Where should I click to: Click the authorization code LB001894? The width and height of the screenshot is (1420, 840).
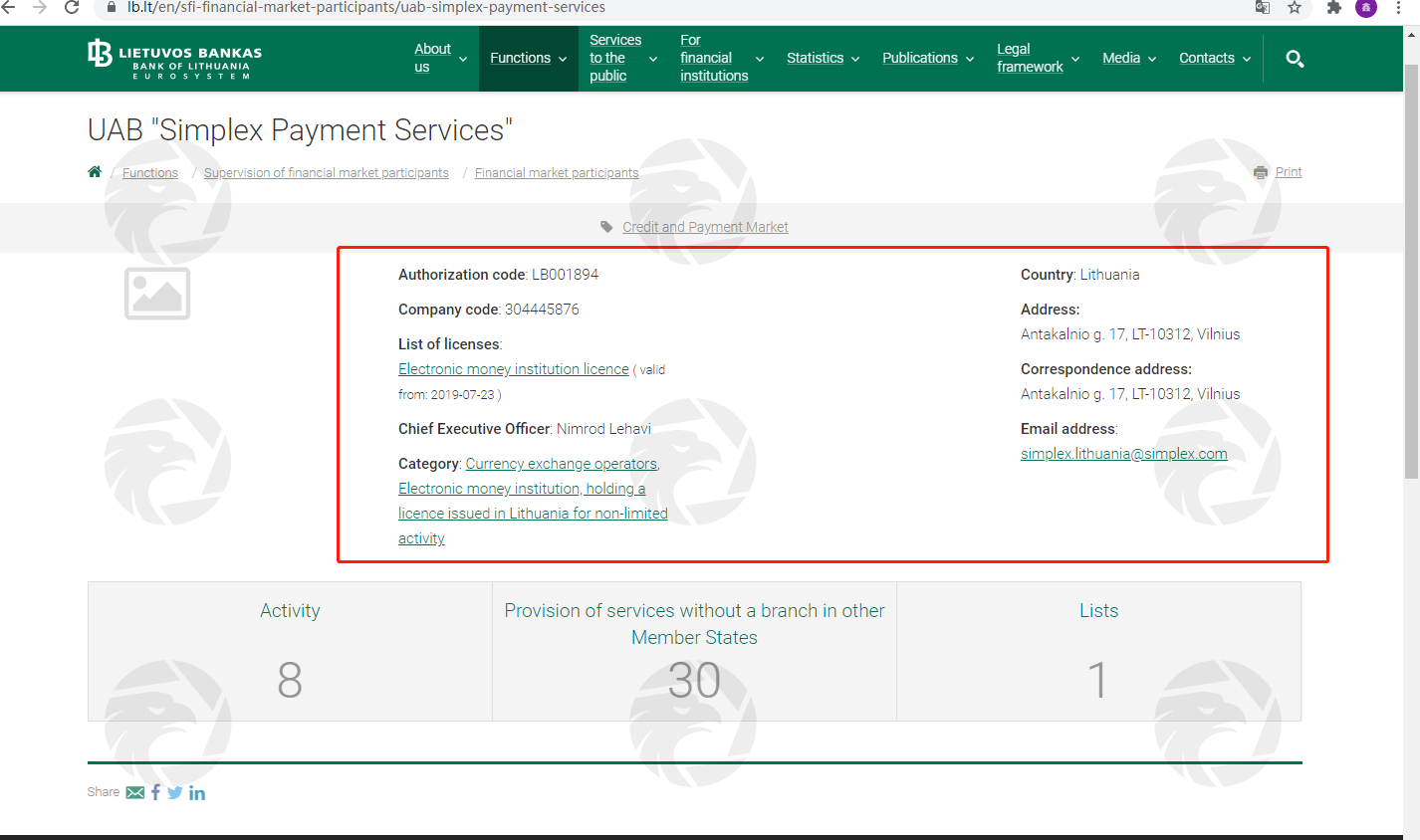565,275
